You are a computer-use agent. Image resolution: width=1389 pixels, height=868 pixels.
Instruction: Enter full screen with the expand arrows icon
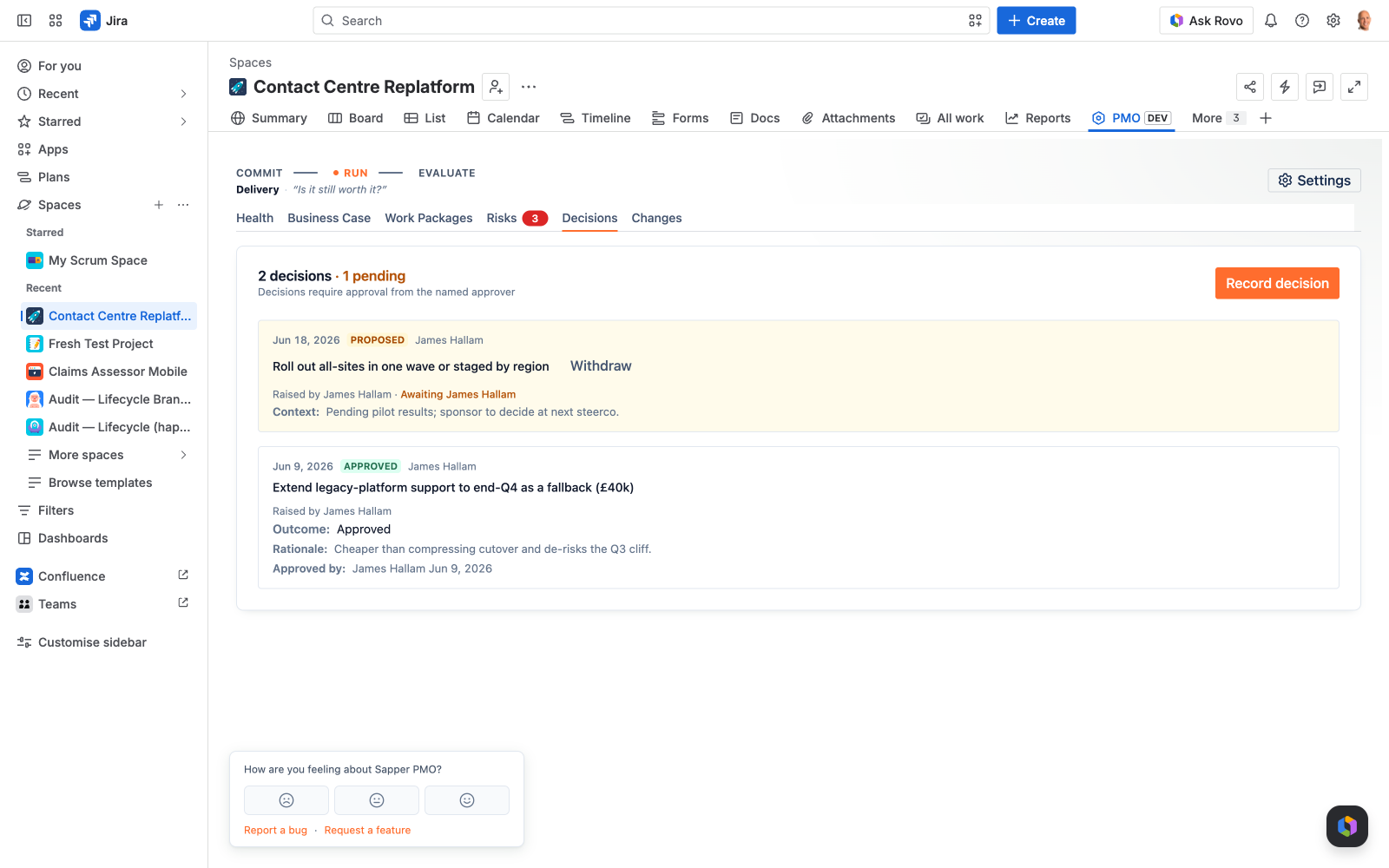tap(1354, 87)
